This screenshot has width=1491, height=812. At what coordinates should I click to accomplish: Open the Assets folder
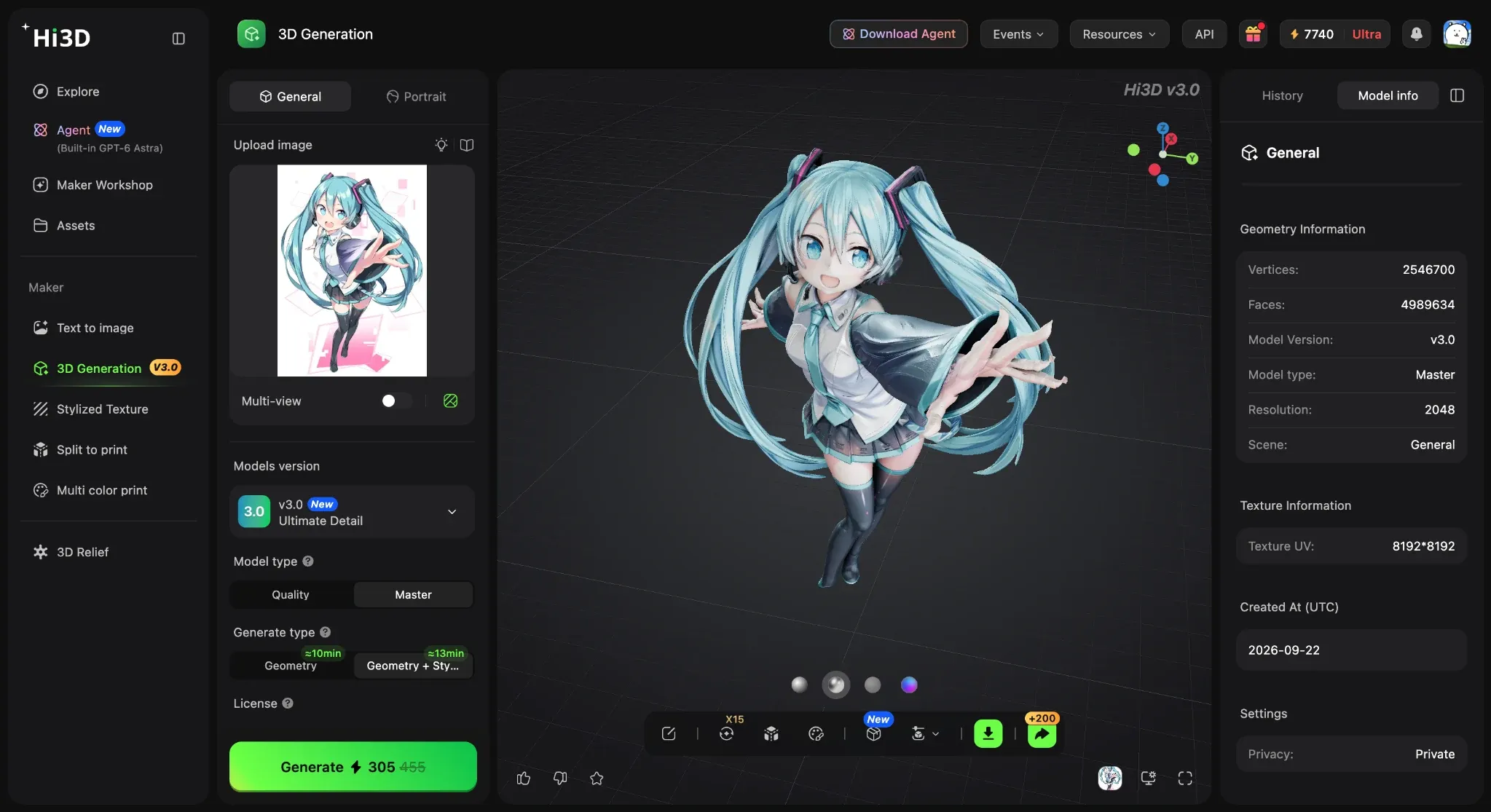pyautogui.click(x=64, y=226)
